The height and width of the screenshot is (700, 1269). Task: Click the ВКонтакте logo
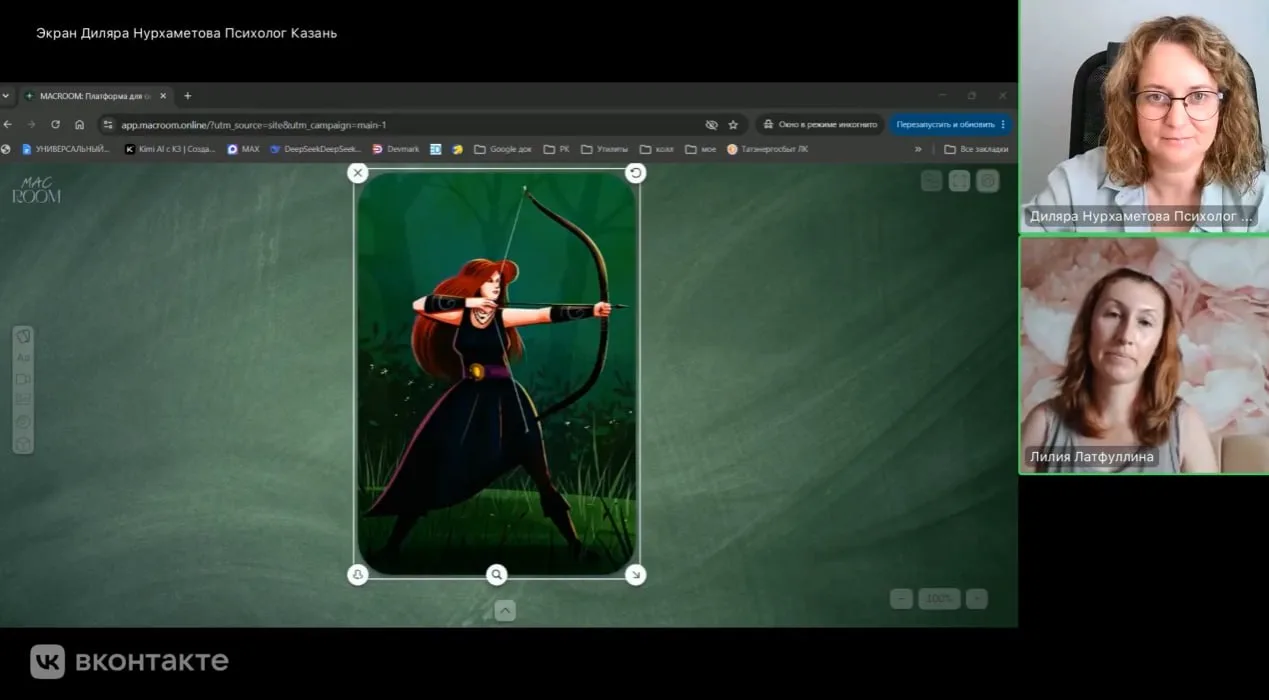click(129, 662)
